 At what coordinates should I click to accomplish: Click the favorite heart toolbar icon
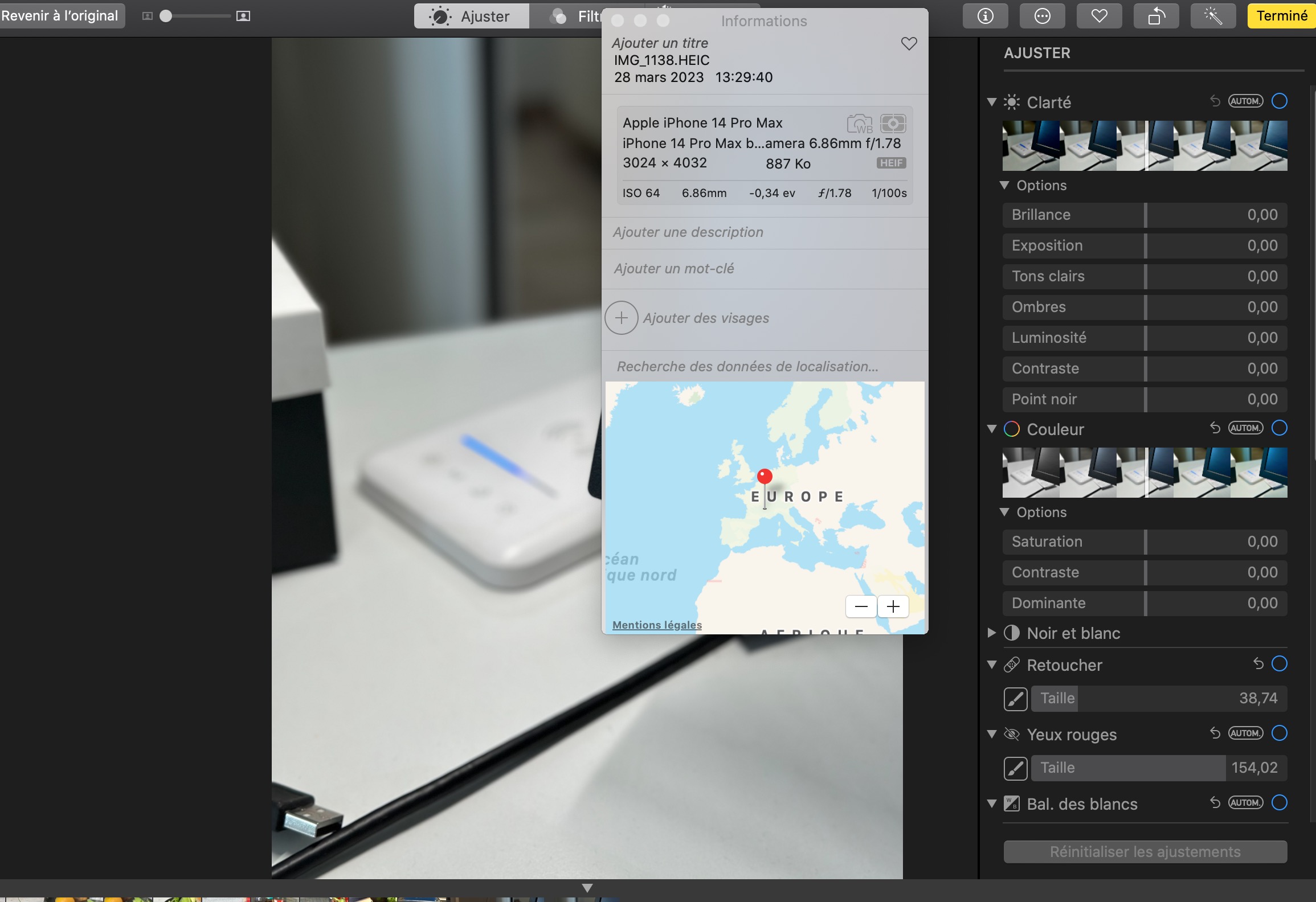coord(1099,16)
